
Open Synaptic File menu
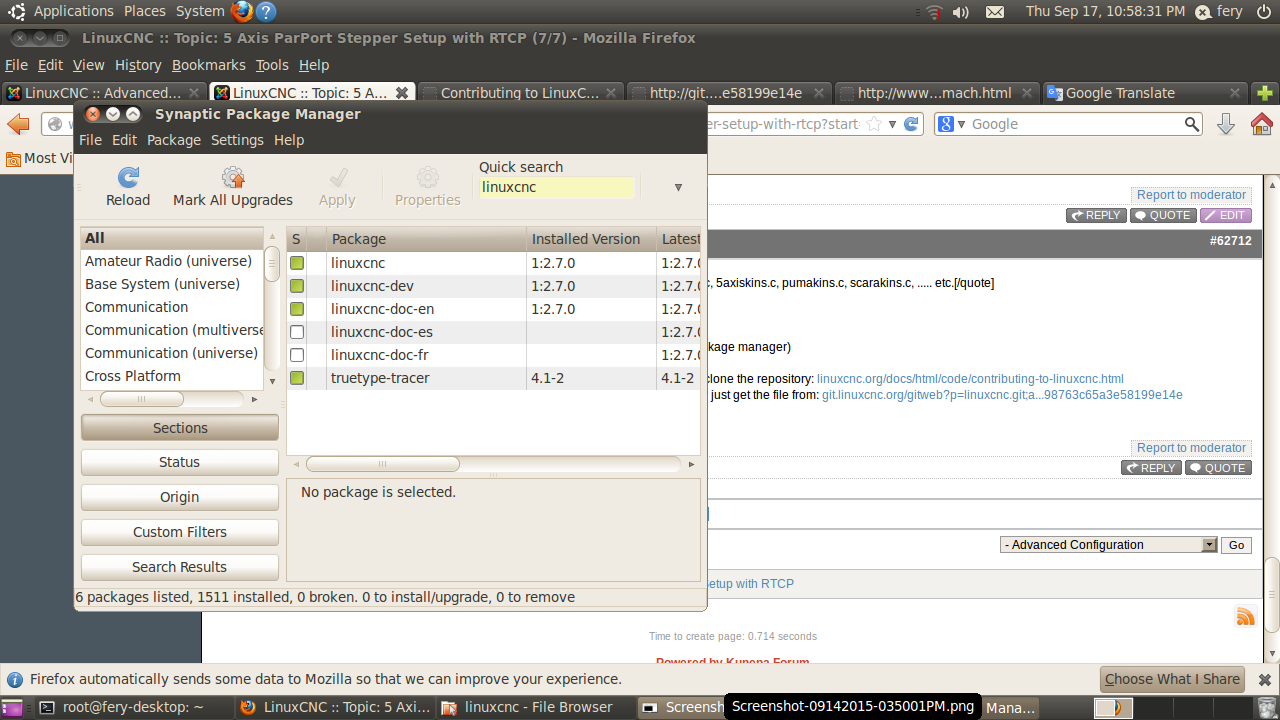point(90,140)
